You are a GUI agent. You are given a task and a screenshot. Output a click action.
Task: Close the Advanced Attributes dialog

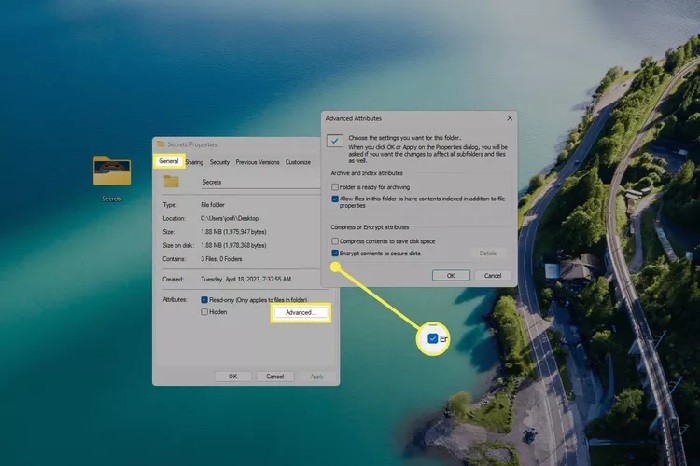(x=509, y=118)
